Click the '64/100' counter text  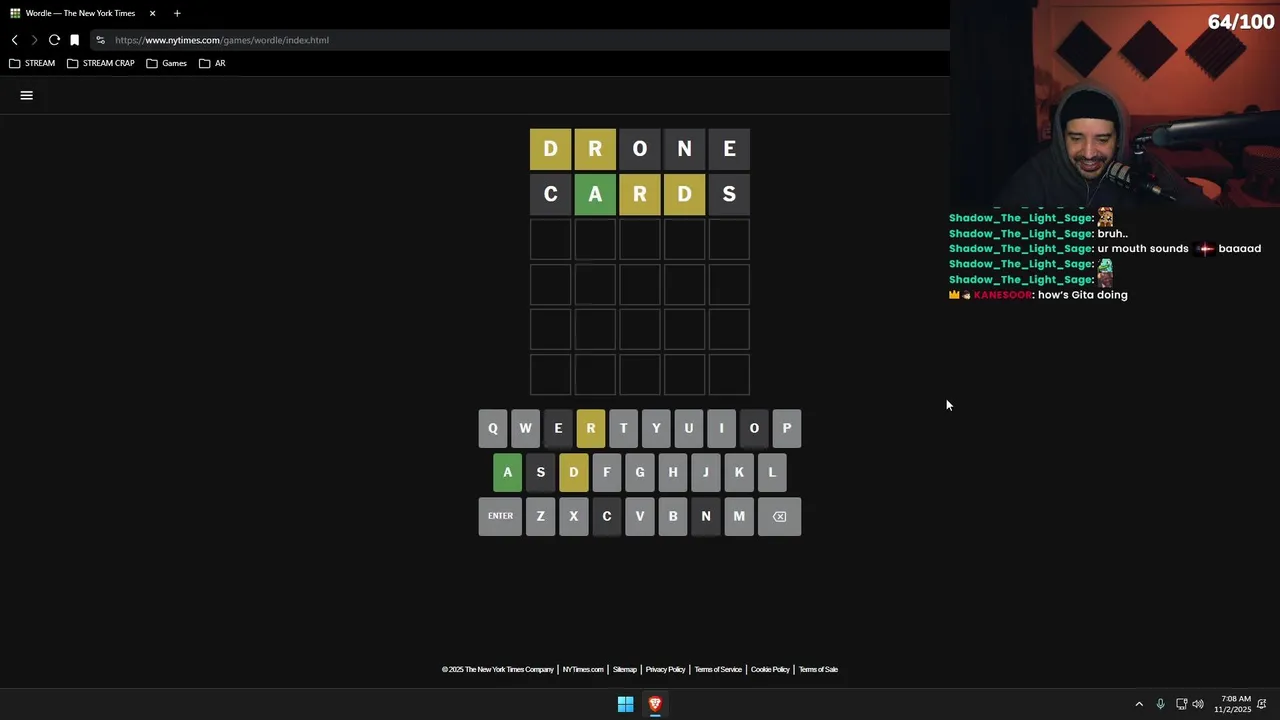point(1240,22)
